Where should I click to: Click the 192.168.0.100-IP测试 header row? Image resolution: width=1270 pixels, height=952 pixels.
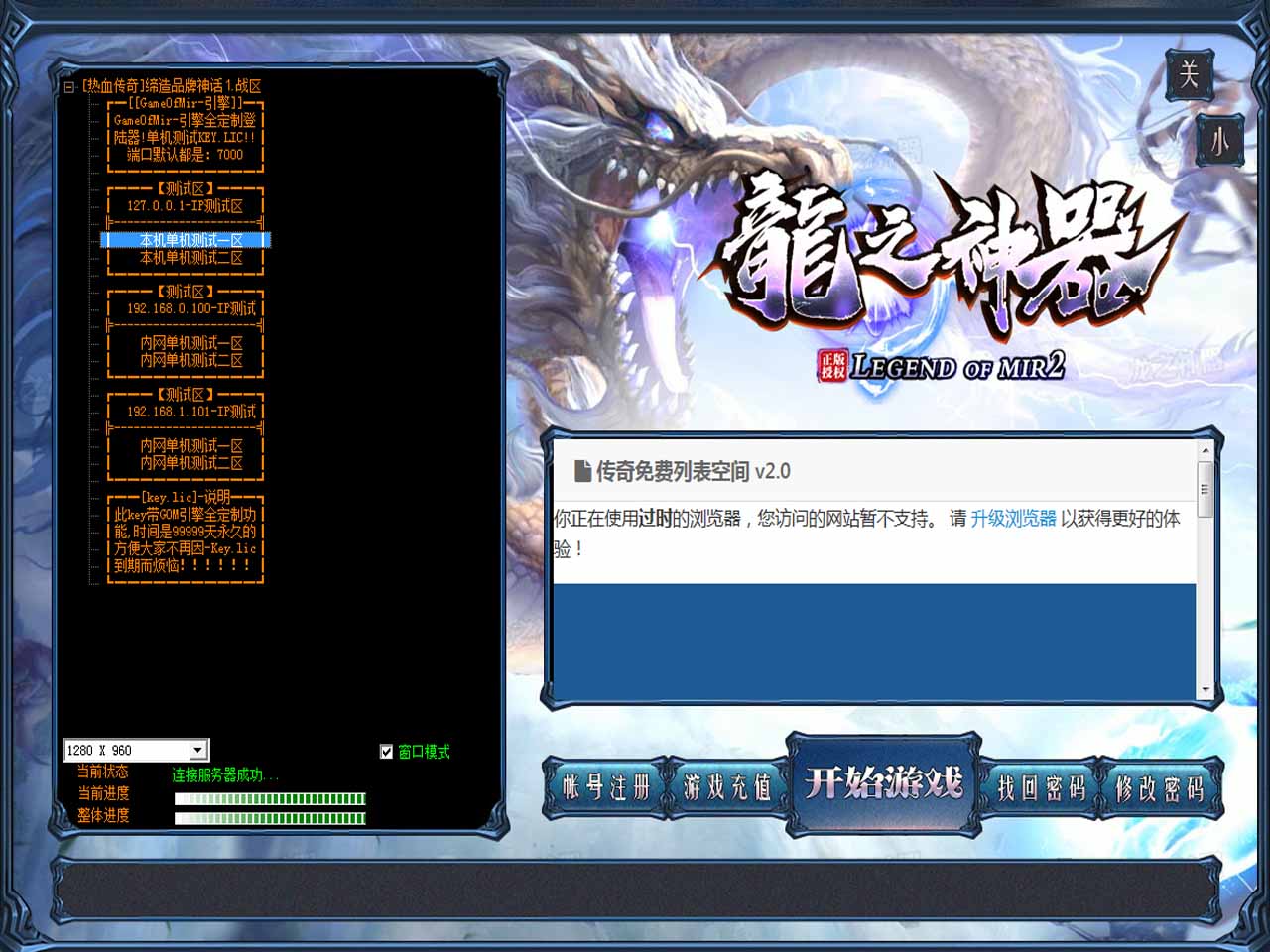186,308
